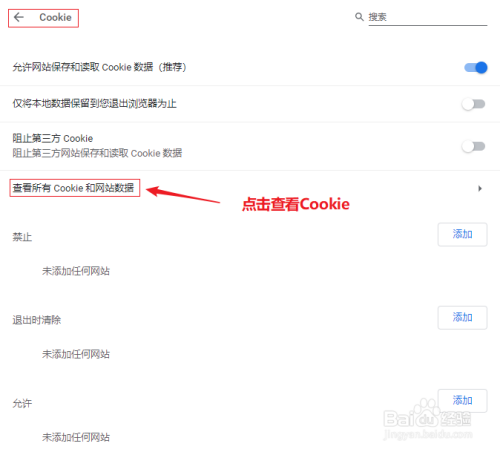The height and width of the screenshot is (452, 500).
Task: Click the 允许网站保存和读取 Cookie 数据 label
Action: (x=99, y=67)
